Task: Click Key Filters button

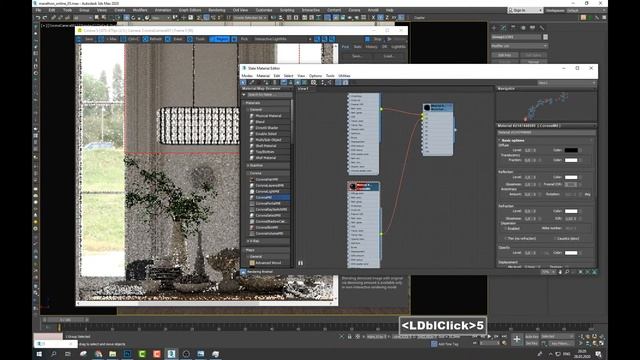Action: (561, 343)
